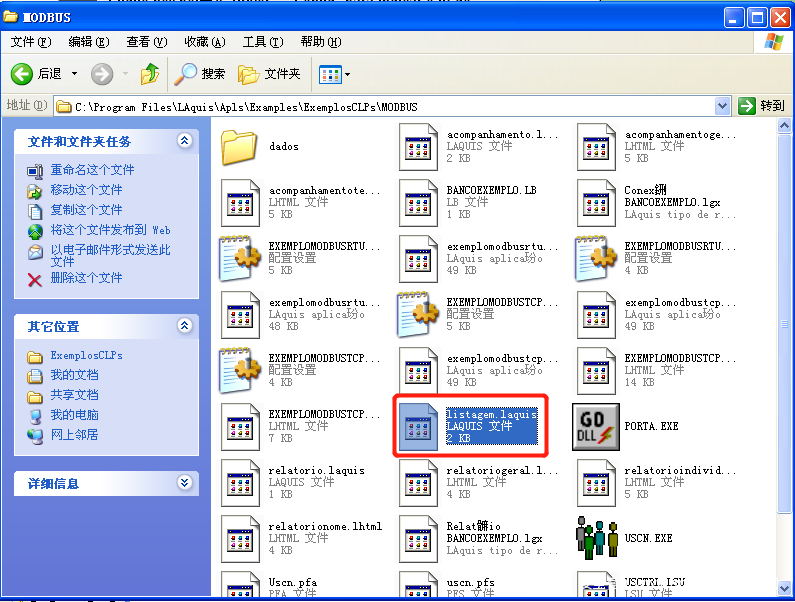
Task: Select the acompanhamentote... LHTML file name
Action: (x=324, y=191)
